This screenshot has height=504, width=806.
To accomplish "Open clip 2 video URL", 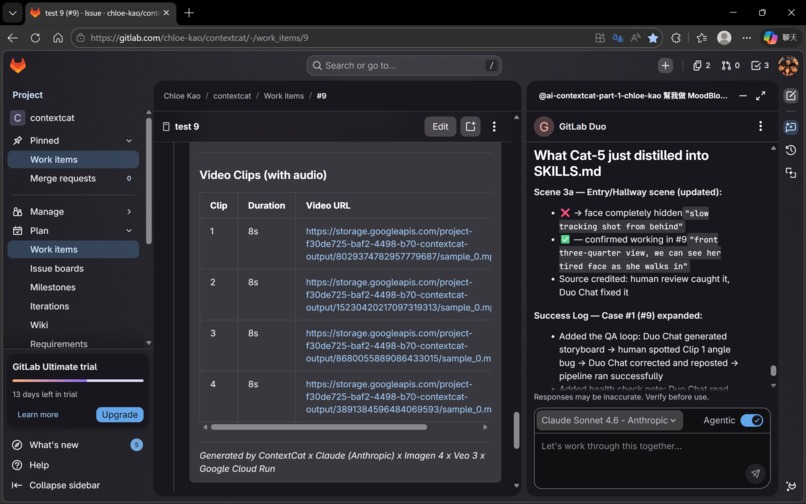I will [398, 295].
